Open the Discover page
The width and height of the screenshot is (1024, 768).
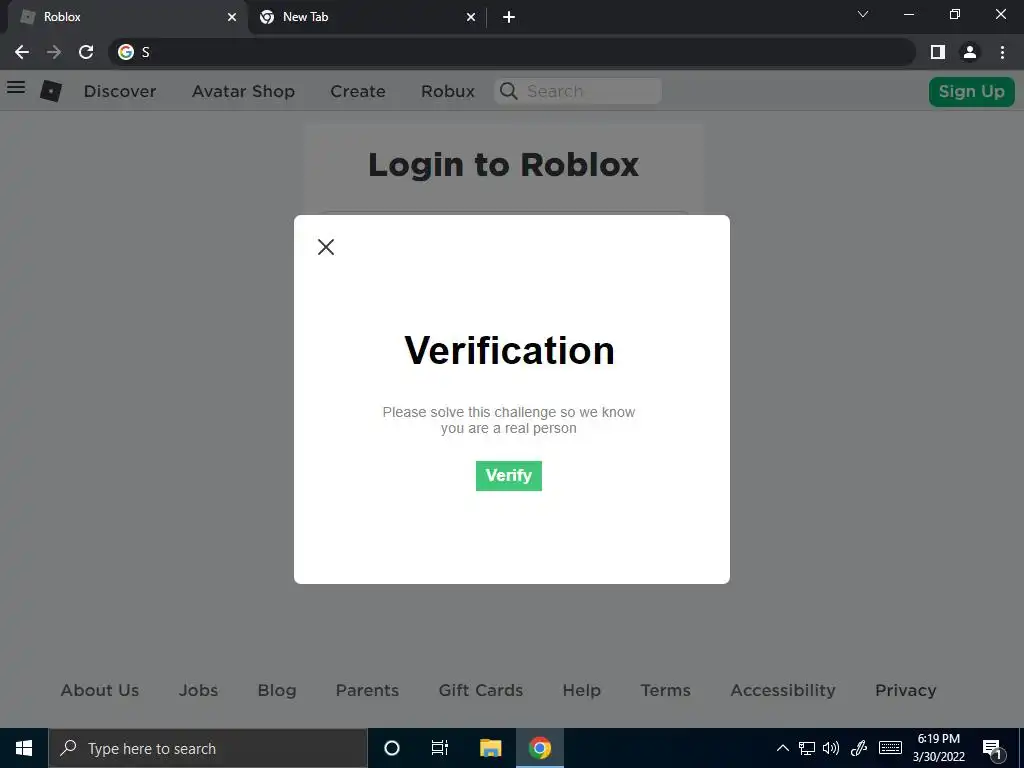[x=120, y=91]
